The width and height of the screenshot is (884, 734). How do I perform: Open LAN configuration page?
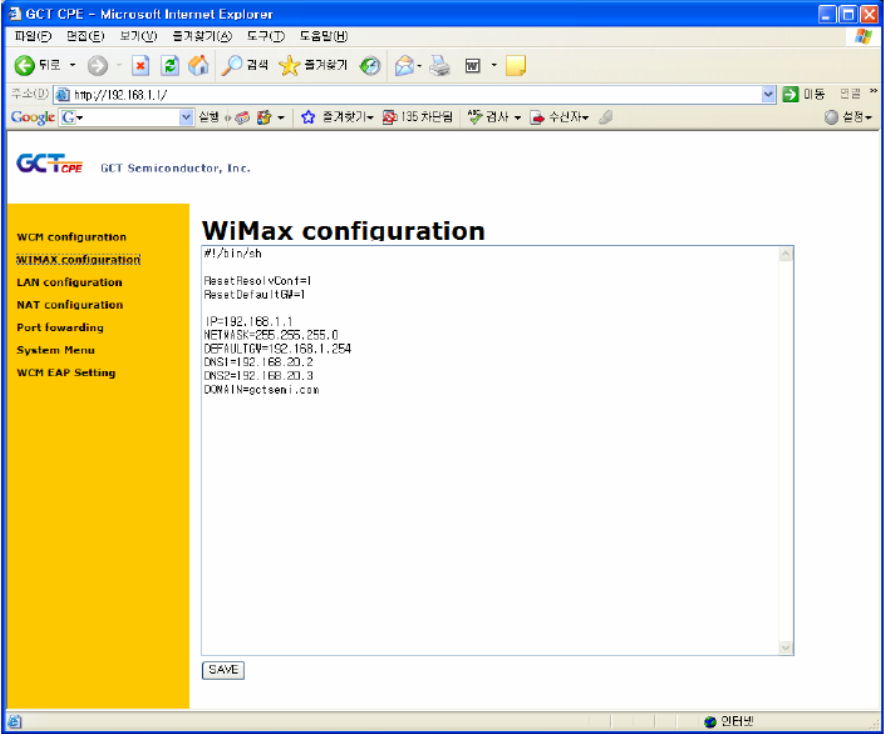pos(69,282)
